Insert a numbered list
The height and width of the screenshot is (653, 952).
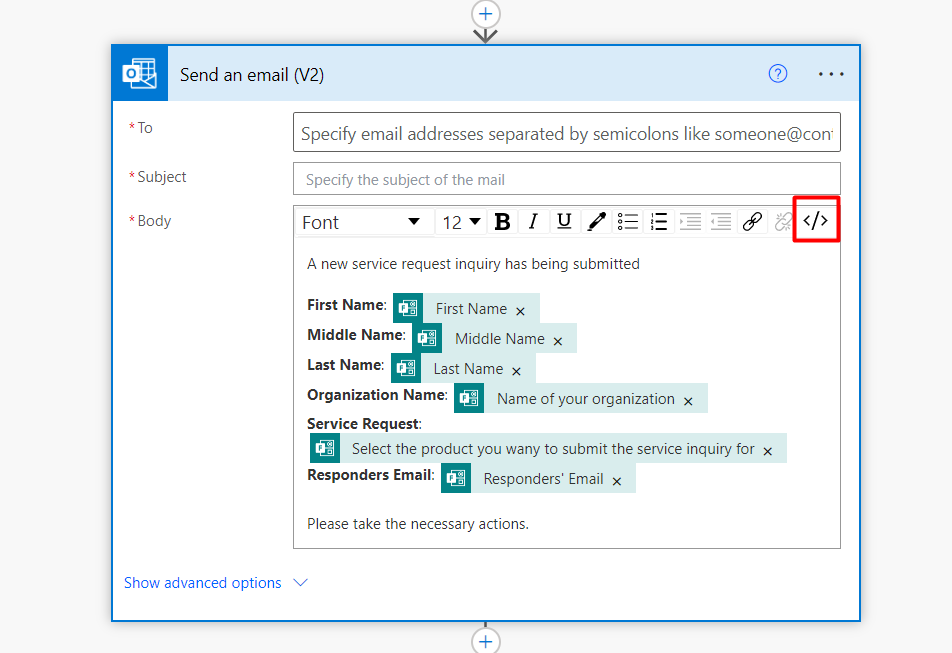(659, 222)
